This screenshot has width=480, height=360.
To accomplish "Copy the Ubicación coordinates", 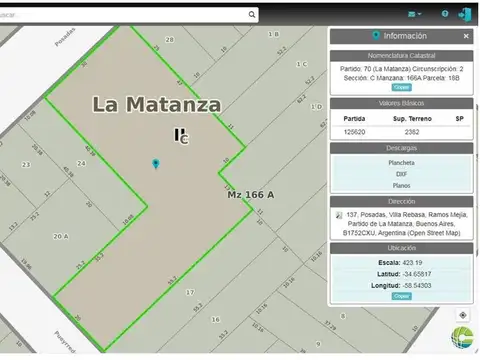I will [401, 296].
